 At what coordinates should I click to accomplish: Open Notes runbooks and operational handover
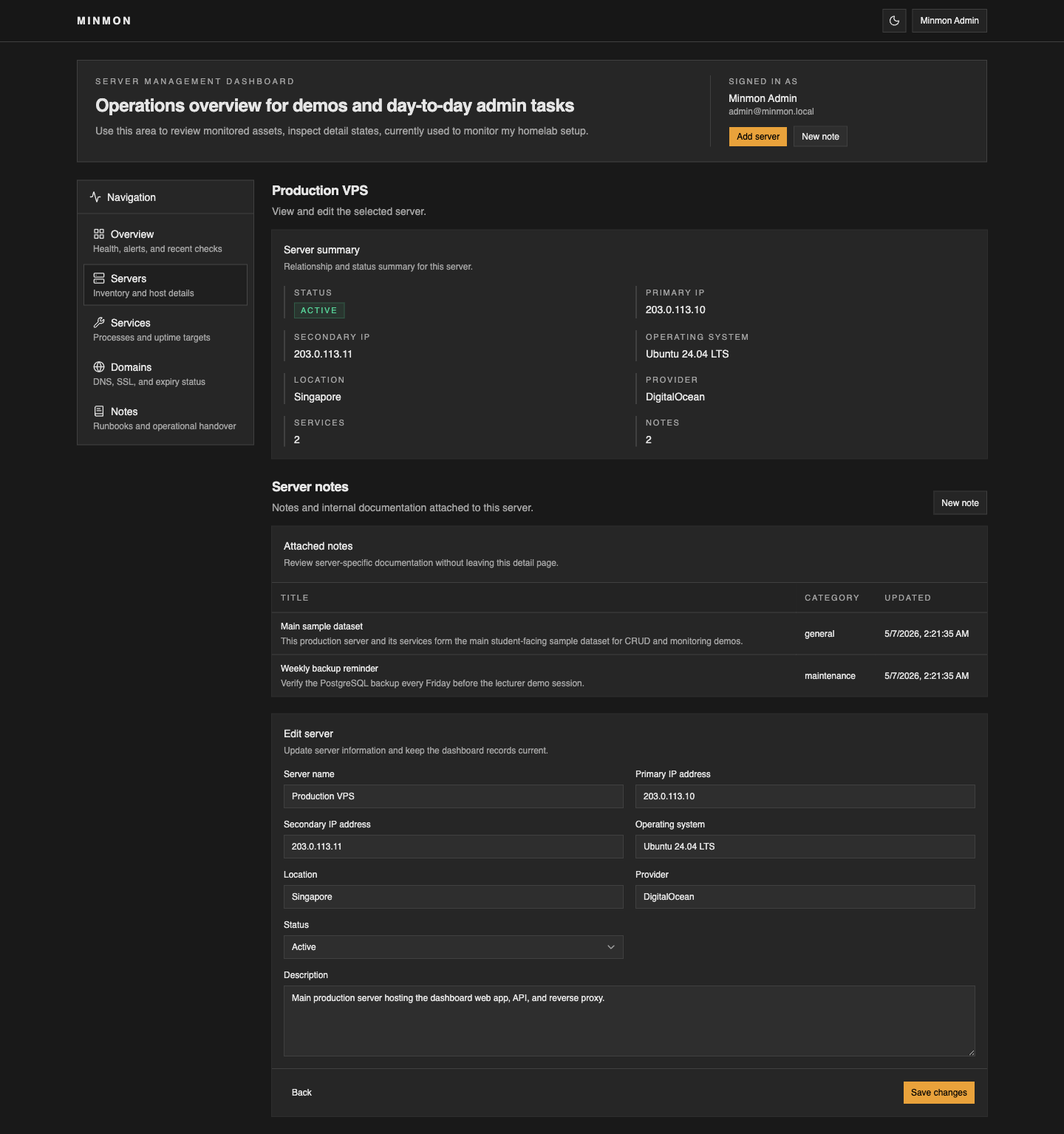(166, 418)
